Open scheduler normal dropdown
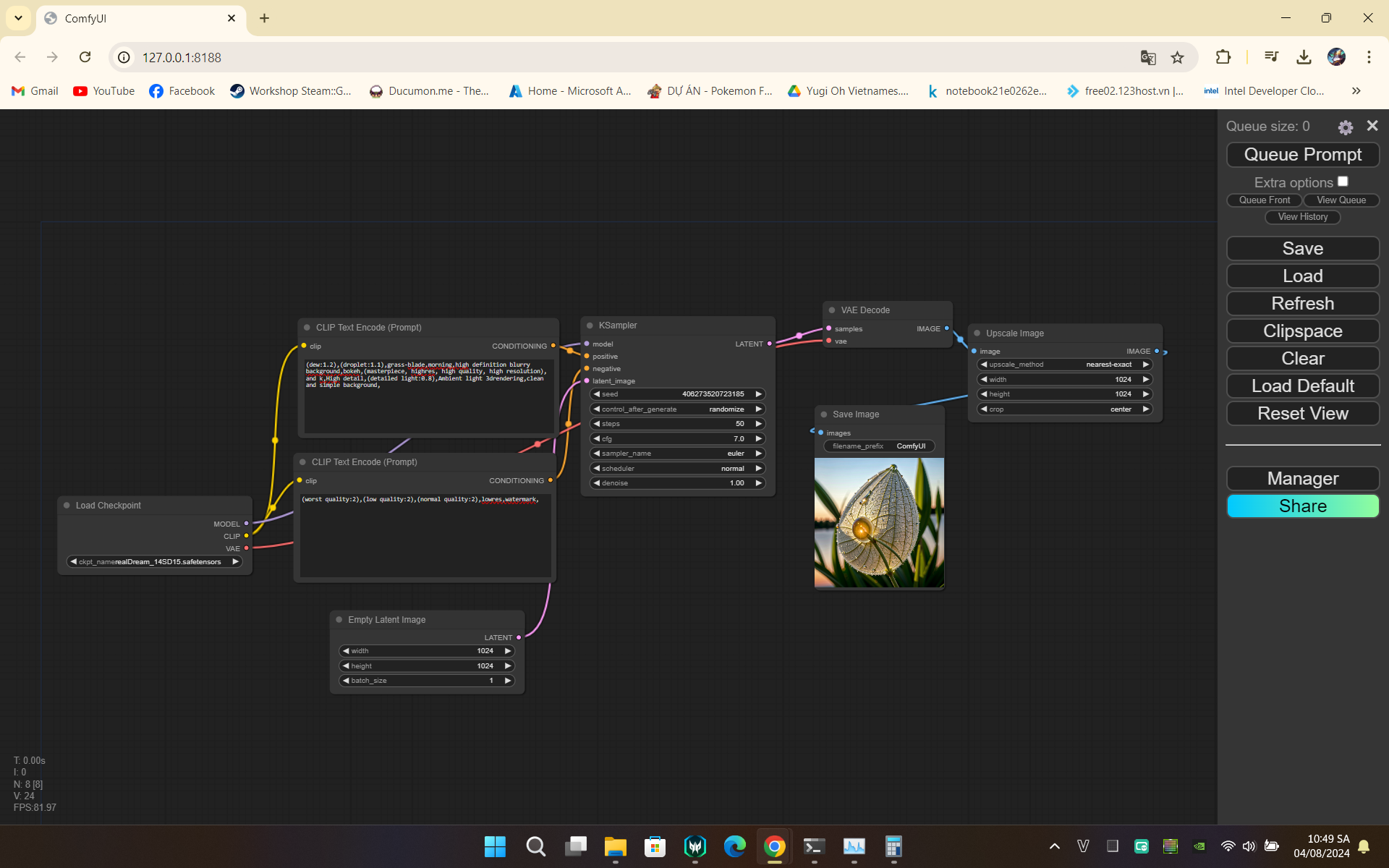The width and height of the screenshot is (1389, 868). (x=677, y=469)
